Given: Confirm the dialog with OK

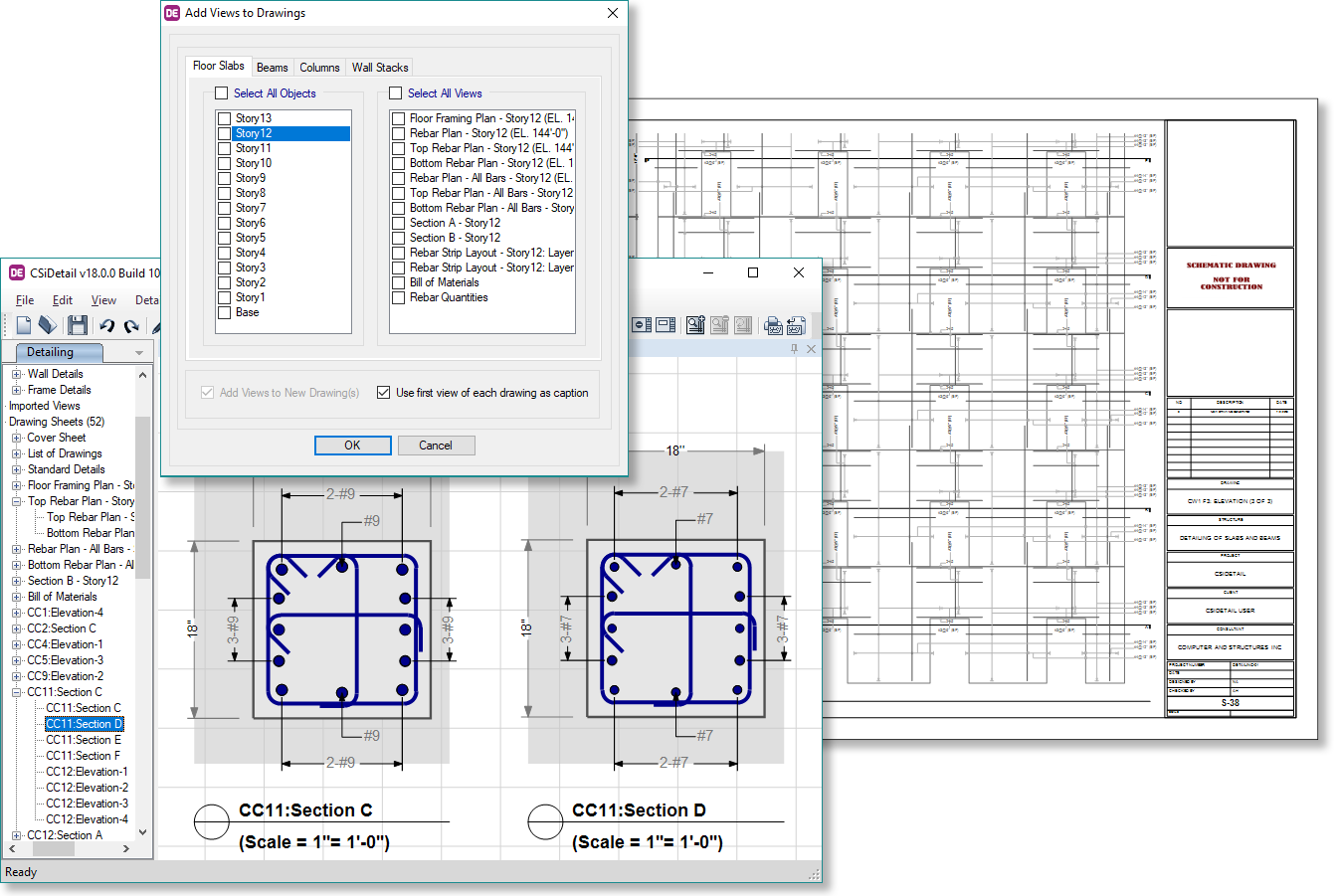Looking at the screenshot, I should click(x=352, y=446).
